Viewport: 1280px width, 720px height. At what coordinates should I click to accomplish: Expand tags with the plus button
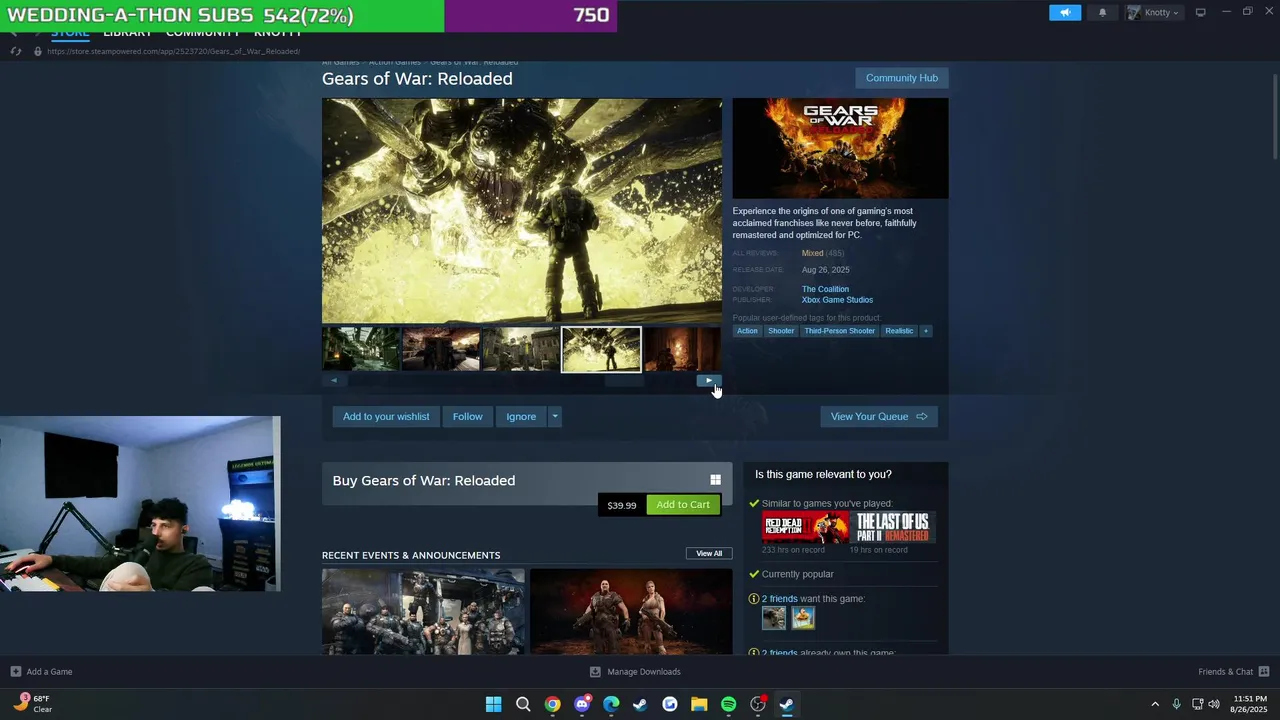926,331
